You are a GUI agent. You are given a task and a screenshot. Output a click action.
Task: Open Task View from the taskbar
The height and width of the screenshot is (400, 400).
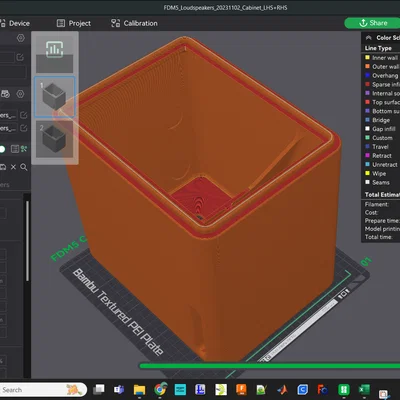point(99,389)
